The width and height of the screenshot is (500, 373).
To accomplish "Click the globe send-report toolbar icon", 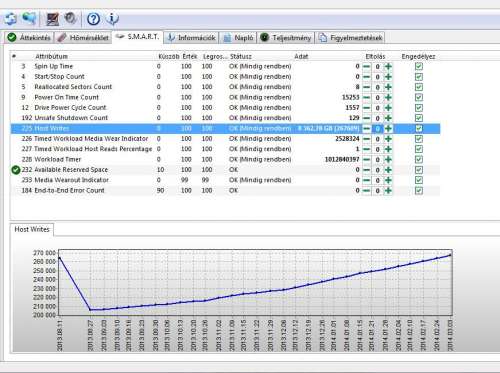I will tap(29, 18).
